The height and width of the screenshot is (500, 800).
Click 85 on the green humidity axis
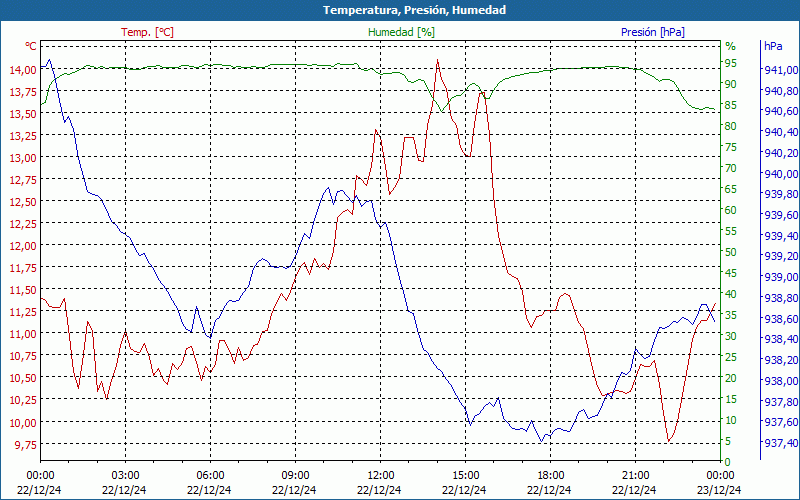point(731,105)
